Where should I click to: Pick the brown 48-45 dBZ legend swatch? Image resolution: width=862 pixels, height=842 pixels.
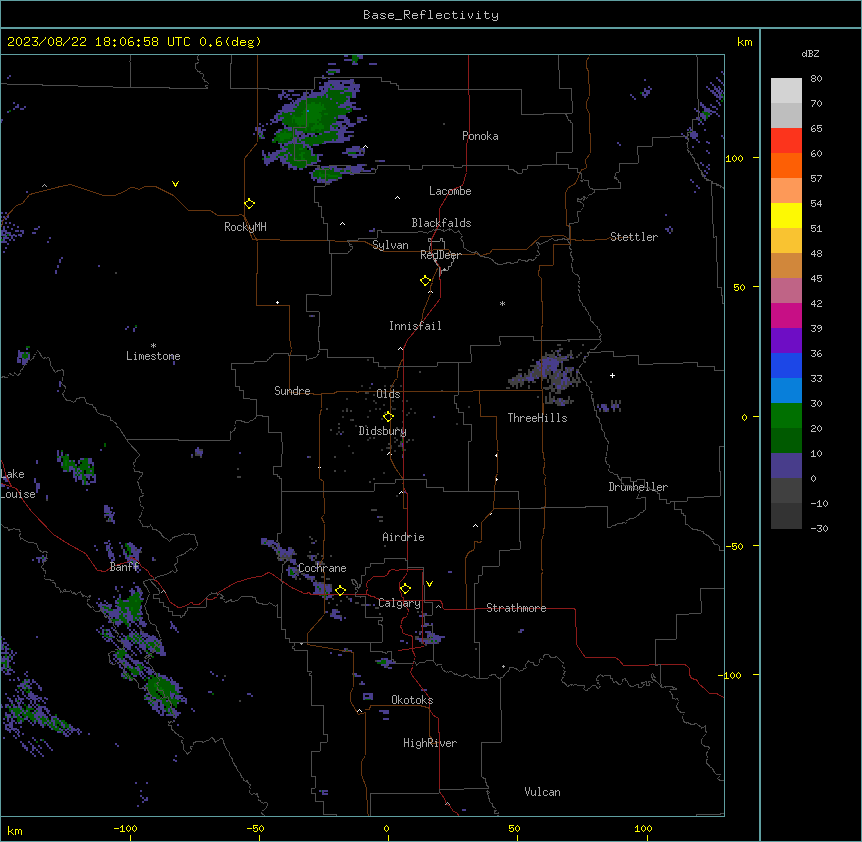click(x=786, y=266)
